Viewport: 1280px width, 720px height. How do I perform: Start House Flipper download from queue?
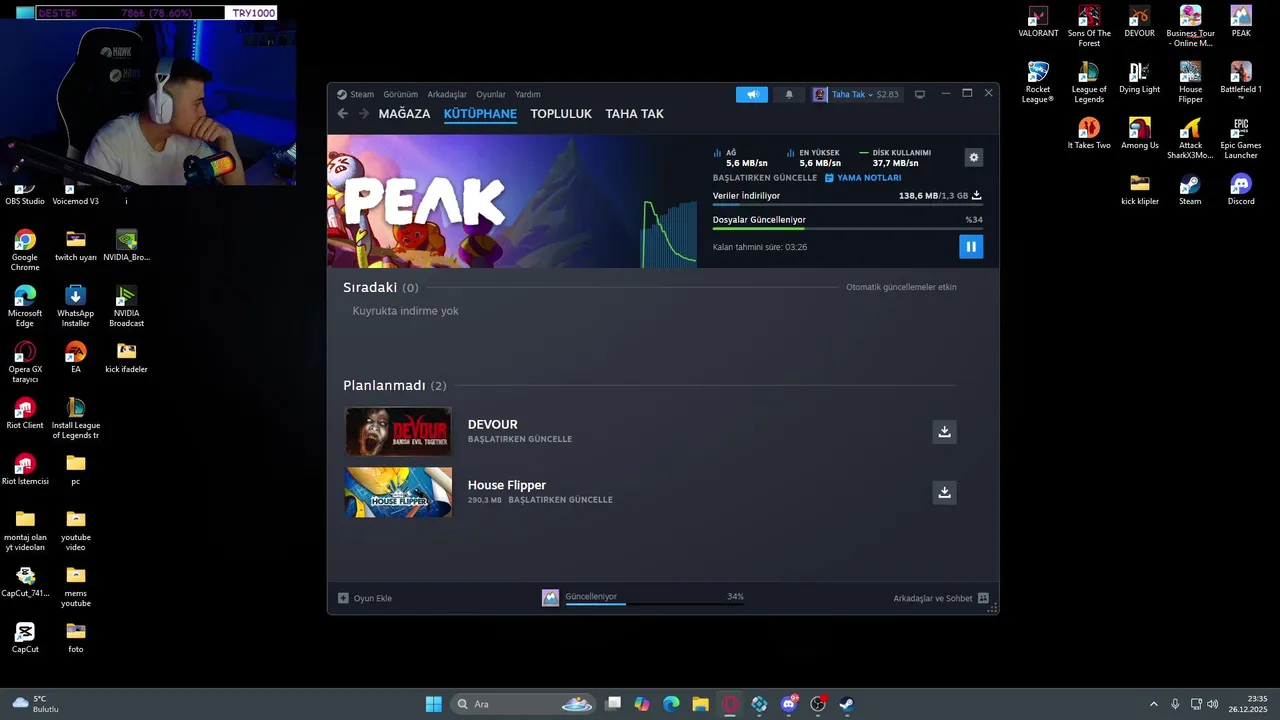pos(944,492)
